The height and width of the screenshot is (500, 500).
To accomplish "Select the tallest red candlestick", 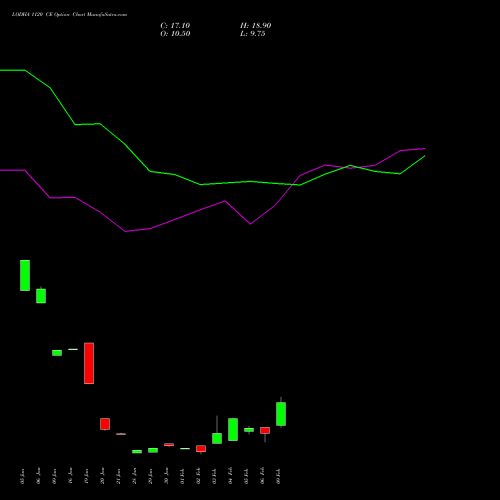I will pos(89,363).
